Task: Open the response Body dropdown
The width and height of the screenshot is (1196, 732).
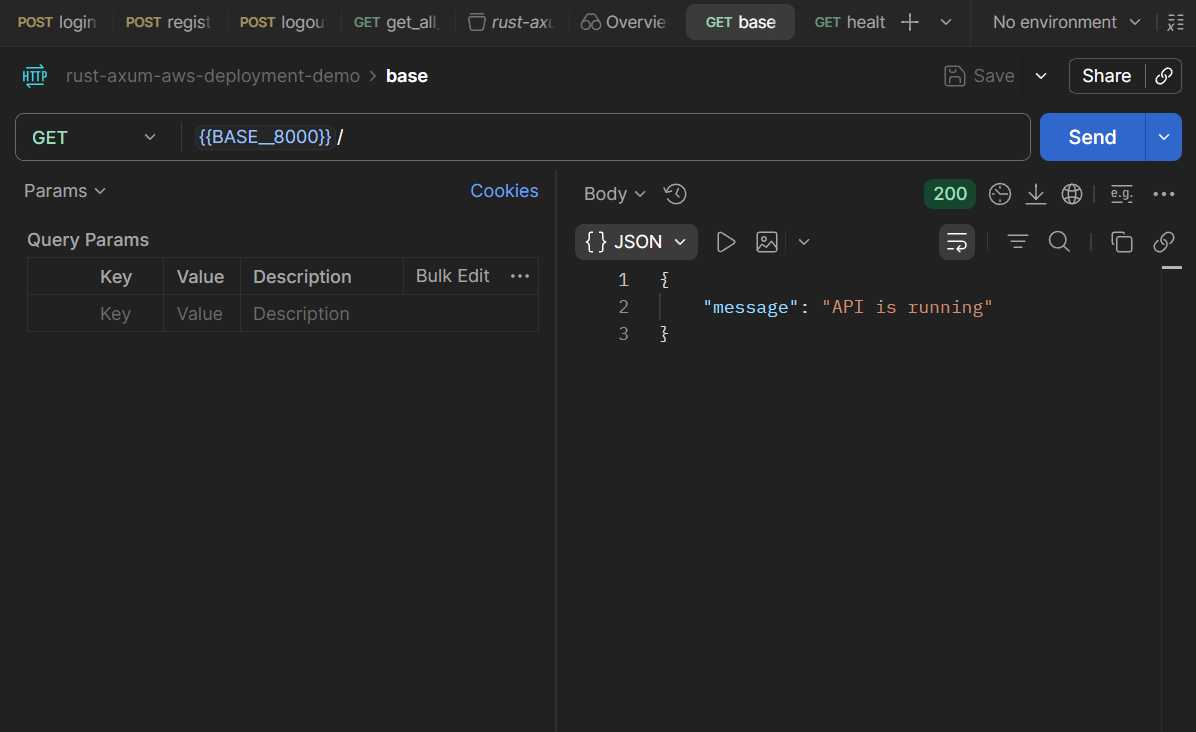Action: pyautogui.click(x=615, y=194)
